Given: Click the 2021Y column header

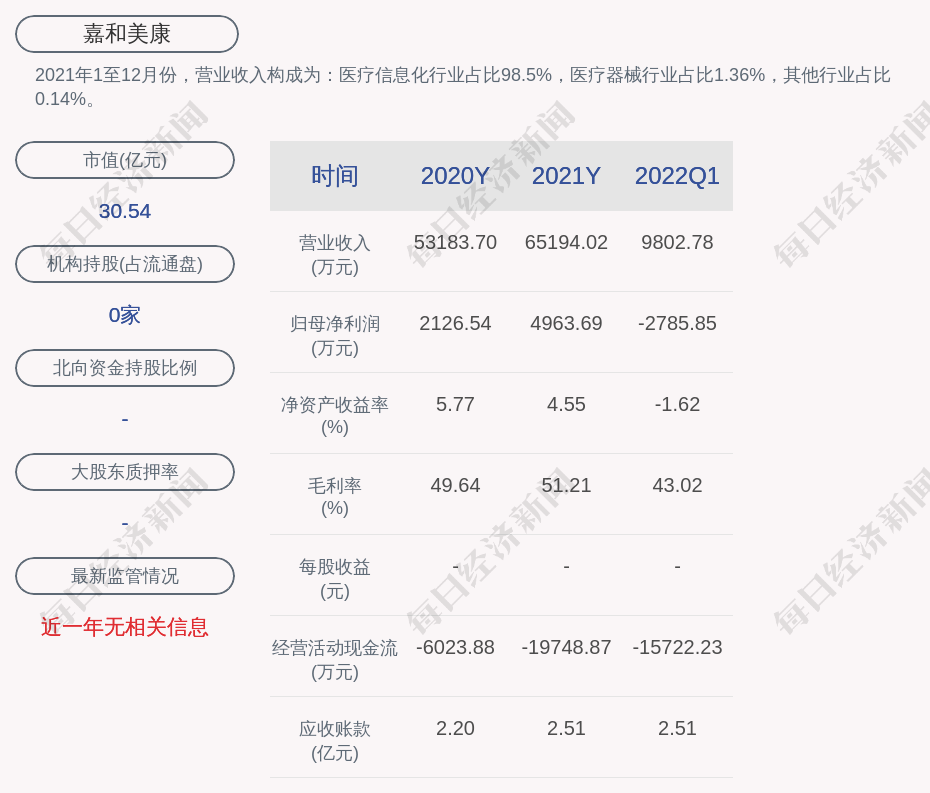Looking at the screenshot, I should (566, 176).
